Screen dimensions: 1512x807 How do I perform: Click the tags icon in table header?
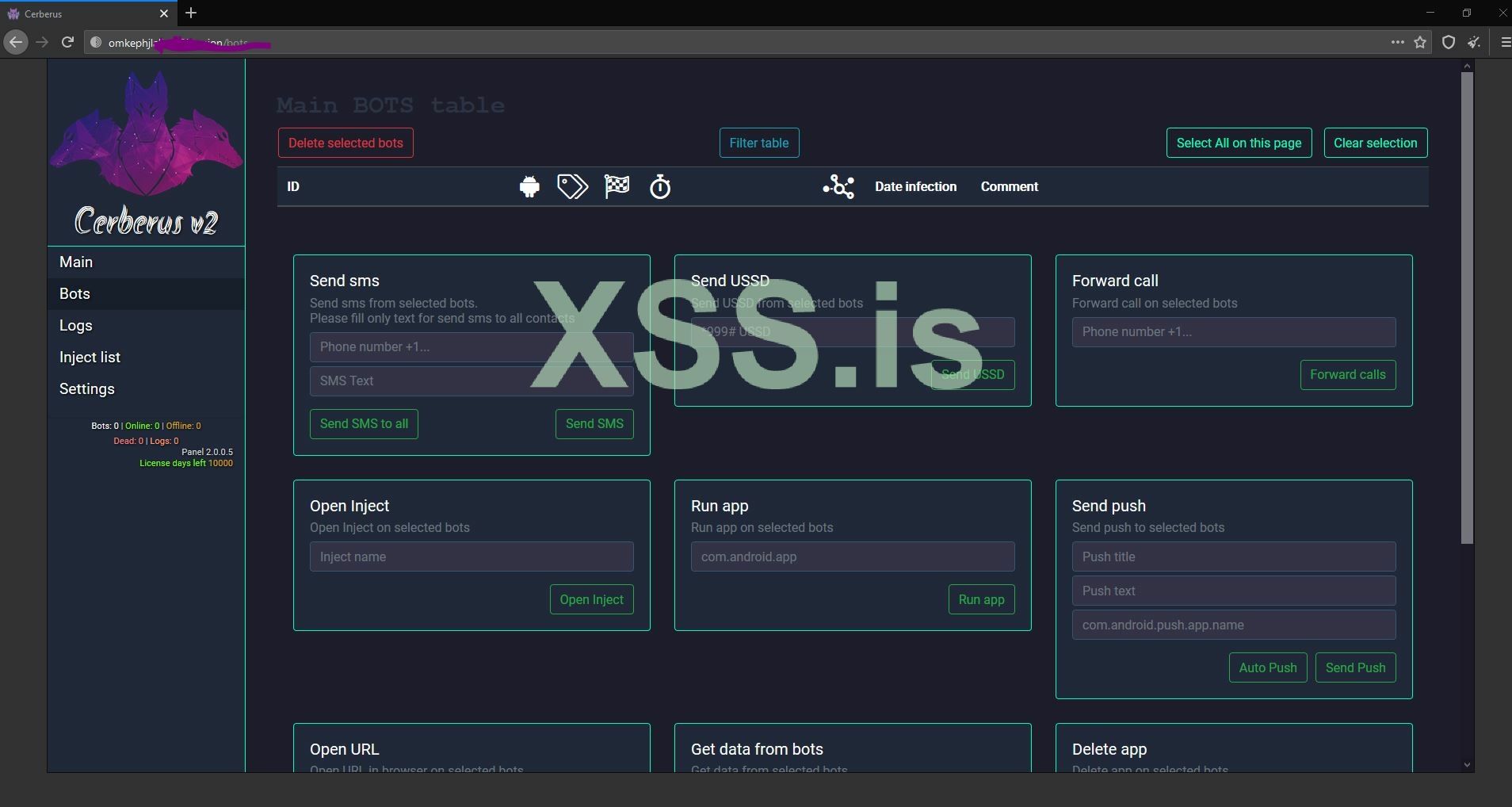coord(572,187)
